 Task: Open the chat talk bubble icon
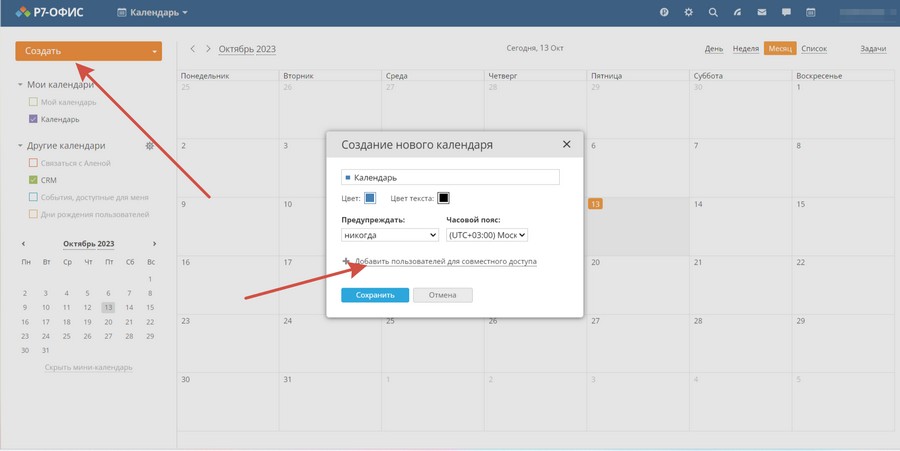click(786, 13)
